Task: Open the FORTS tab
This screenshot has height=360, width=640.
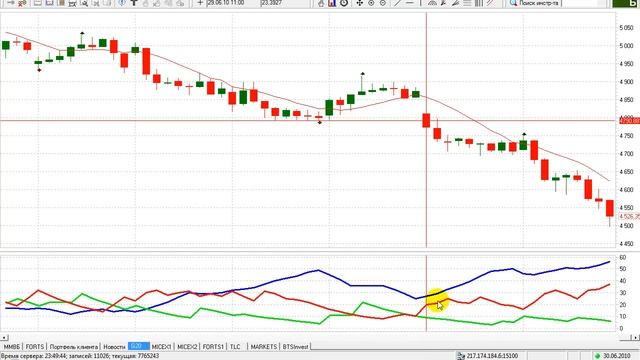Action: (35, 347)
